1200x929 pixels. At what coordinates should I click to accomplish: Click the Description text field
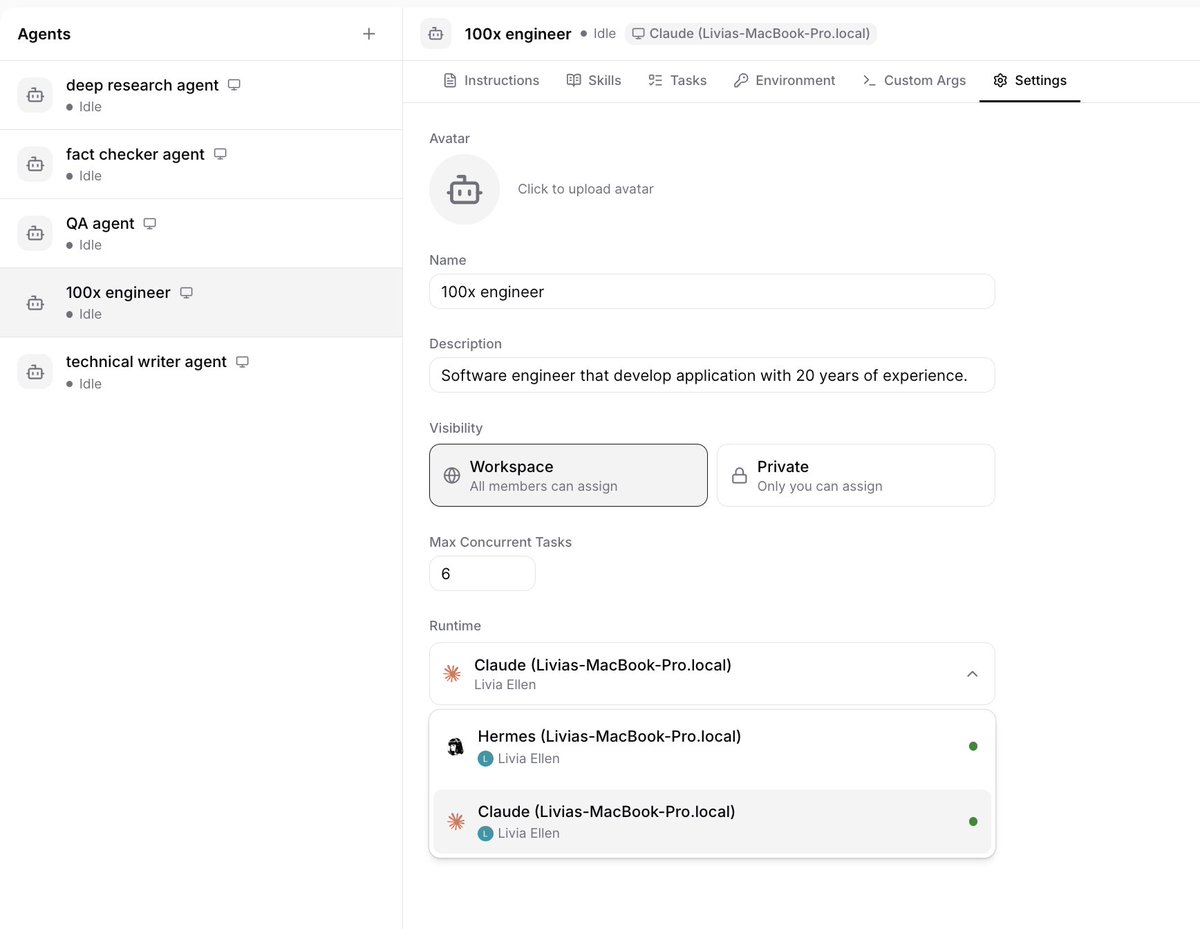click(x=711, y=375)
